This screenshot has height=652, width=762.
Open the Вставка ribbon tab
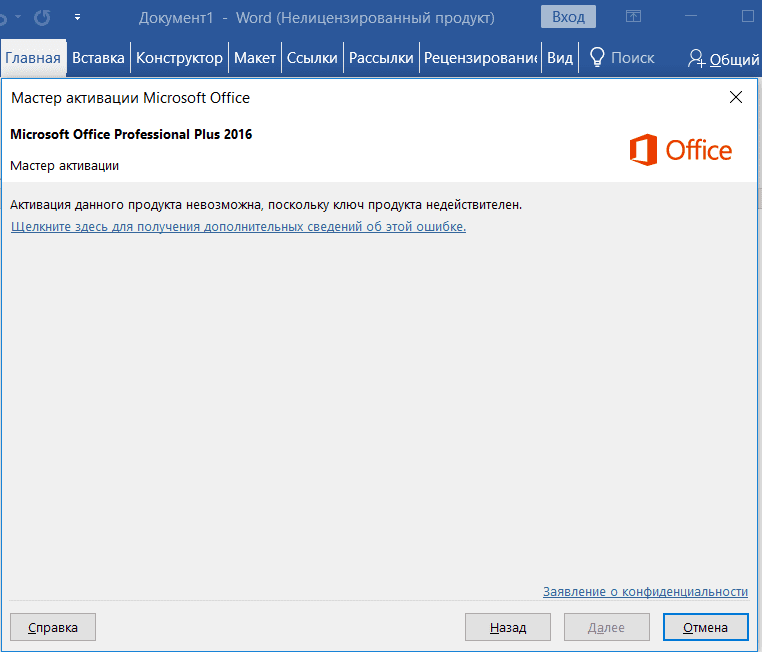[x=99, y=58]
